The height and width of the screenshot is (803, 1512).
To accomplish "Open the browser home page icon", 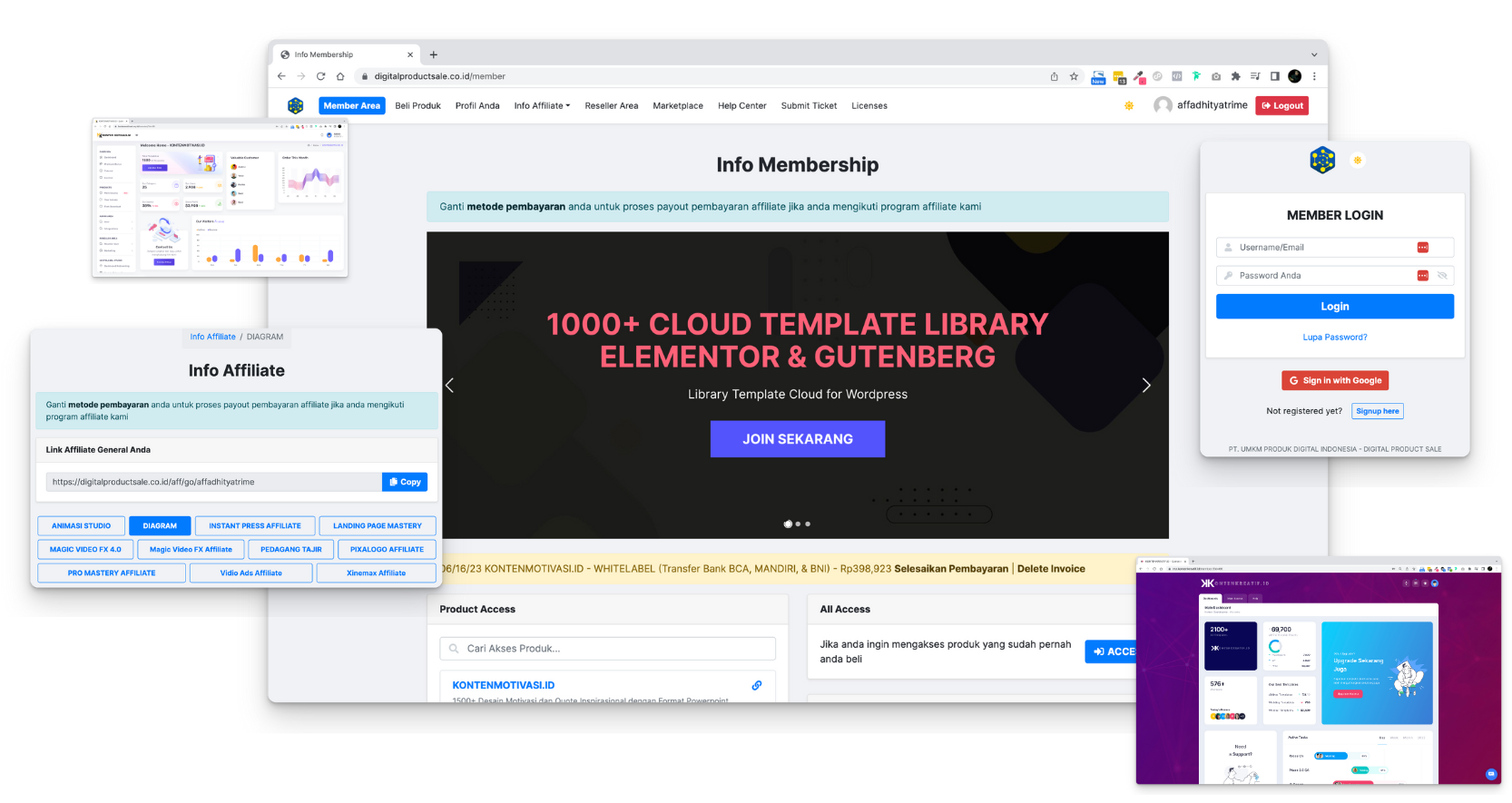I will [x=340, y=76].
